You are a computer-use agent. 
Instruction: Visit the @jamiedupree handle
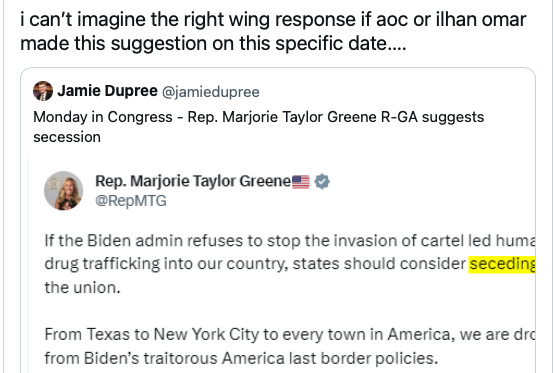coord(211,92)
